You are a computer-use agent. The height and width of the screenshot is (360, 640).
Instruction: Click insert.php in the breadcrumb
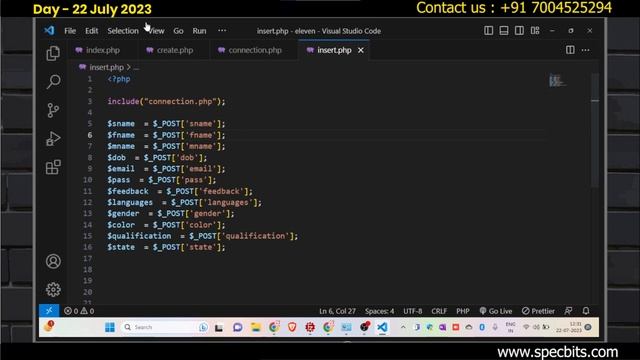click(x=106, y=67)
